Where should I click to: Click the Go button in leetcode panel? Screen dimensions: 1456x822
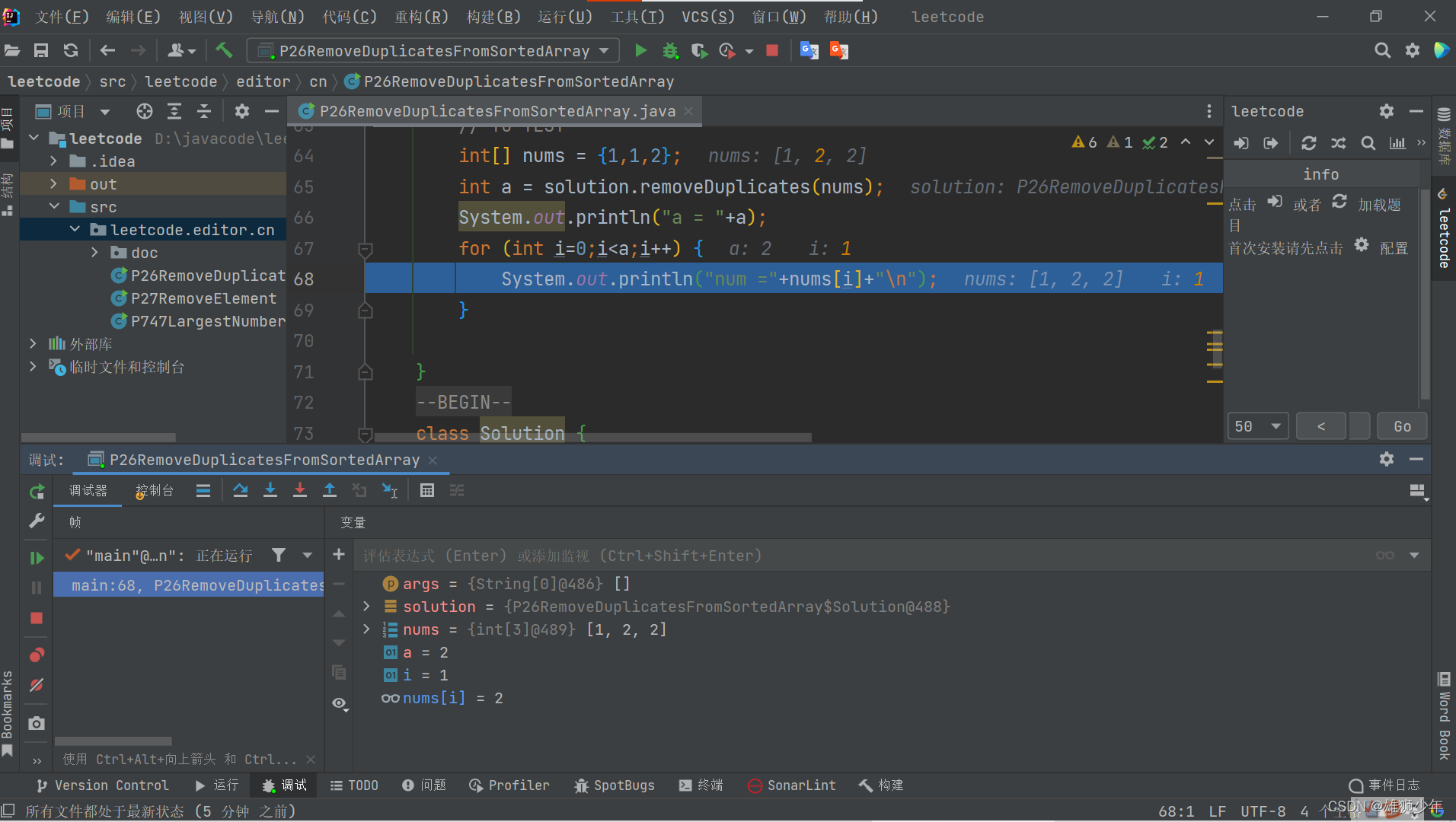pyautogui.click(x=1402, y=426)
